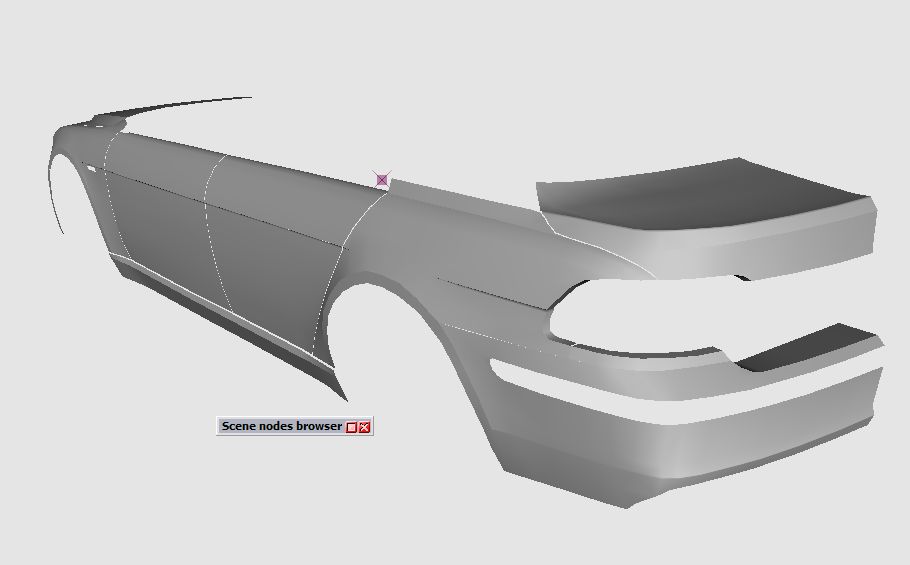Screen dimensions: 910x565
Task: Click the Scene nodes browser title bar
Action: (x=281, y=426)
